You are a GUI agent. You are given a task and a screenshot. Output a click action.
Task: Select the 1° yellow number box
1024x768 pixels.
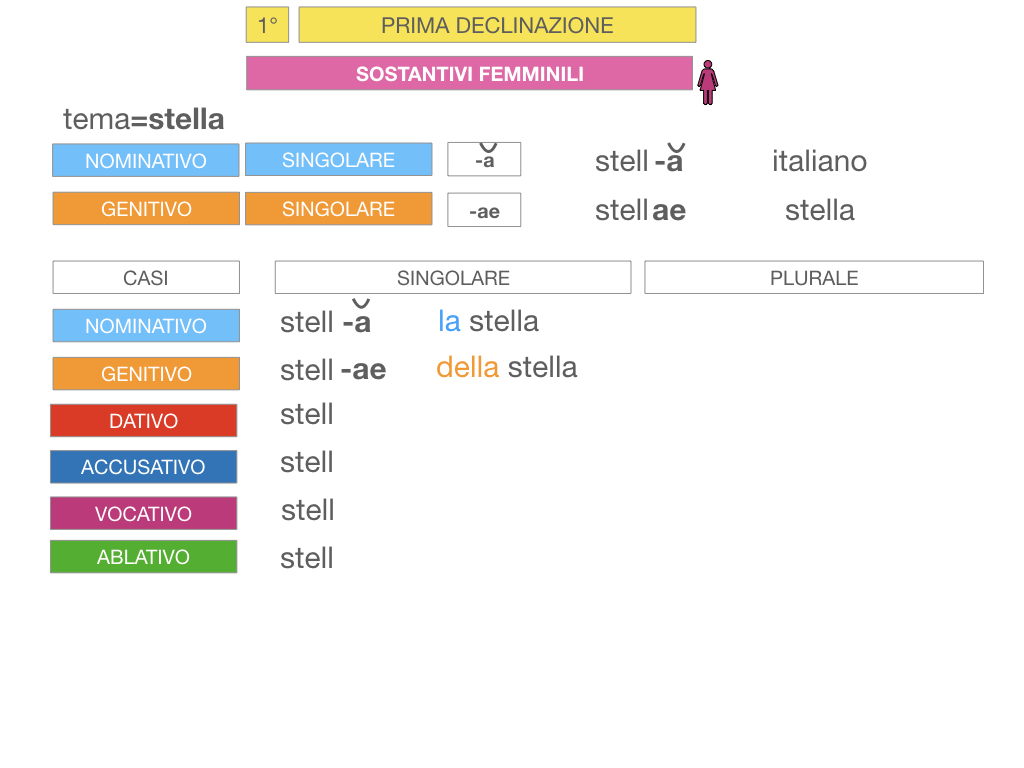click(267, 25)
